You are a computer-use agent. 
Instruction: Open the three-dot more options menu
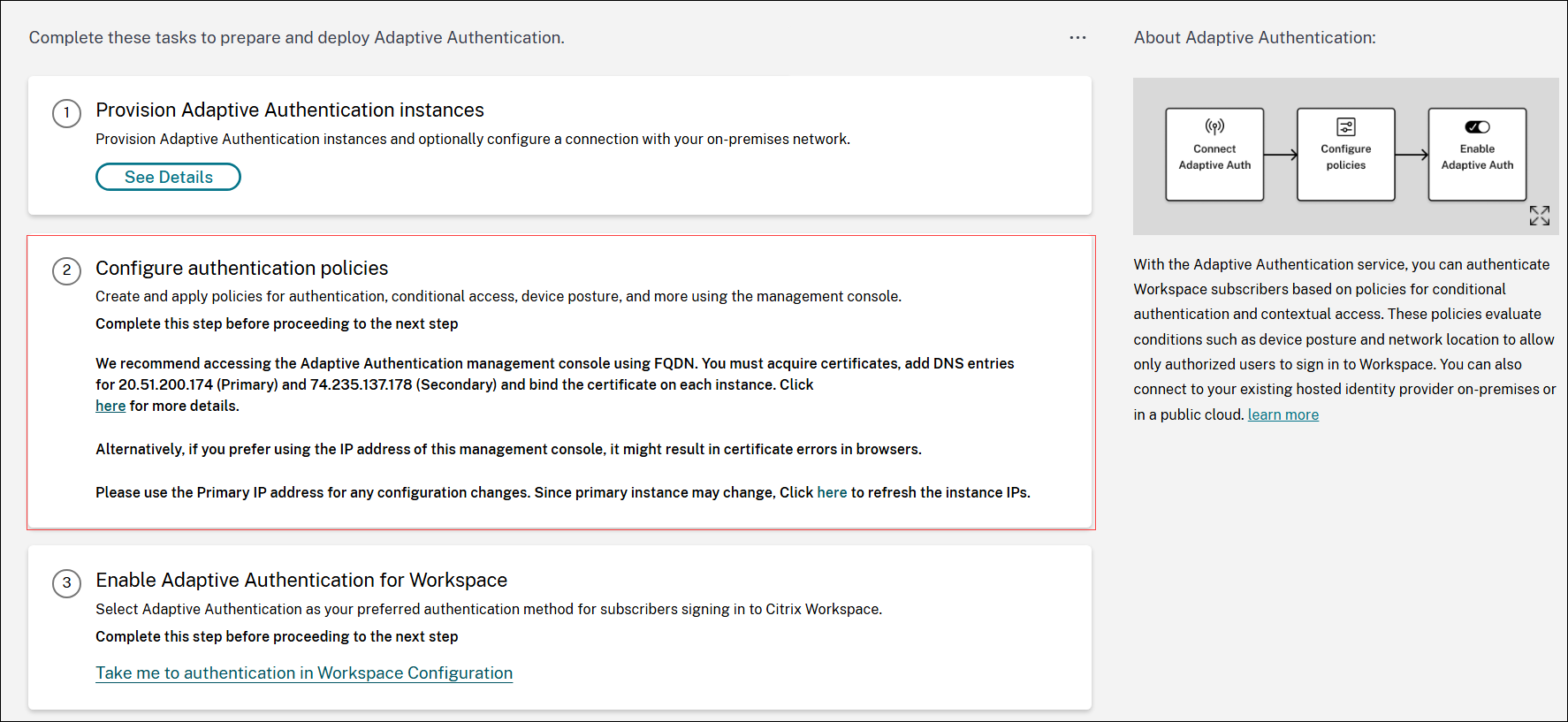1077,38
